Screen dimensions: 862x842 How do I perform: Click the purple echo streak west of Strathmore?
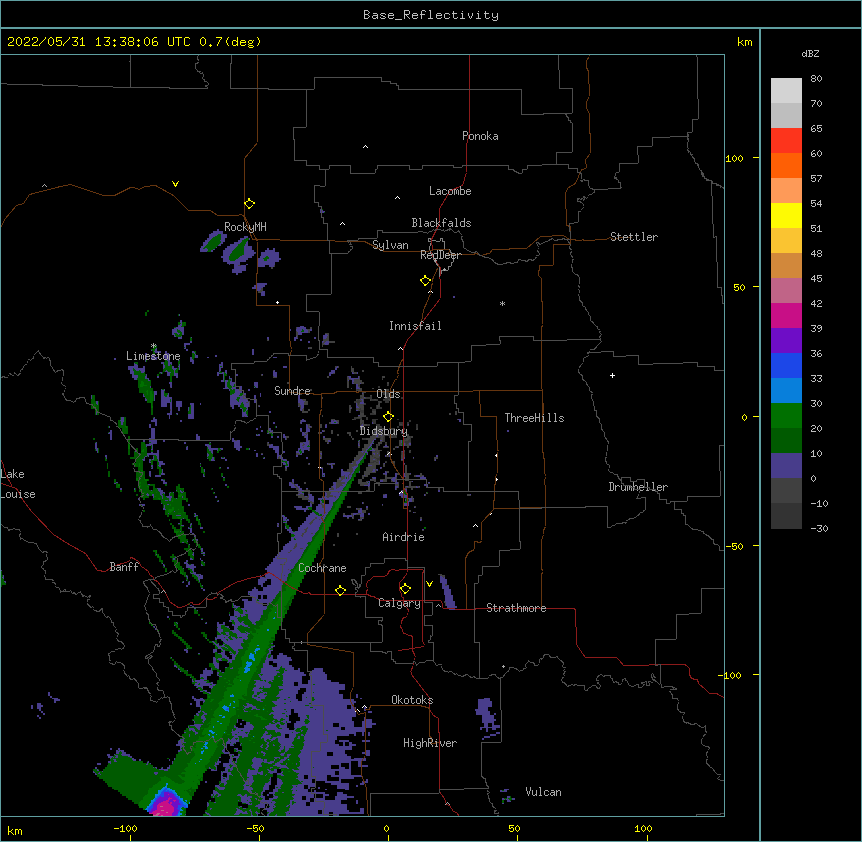pyautogui.click(x=447, y=591)
